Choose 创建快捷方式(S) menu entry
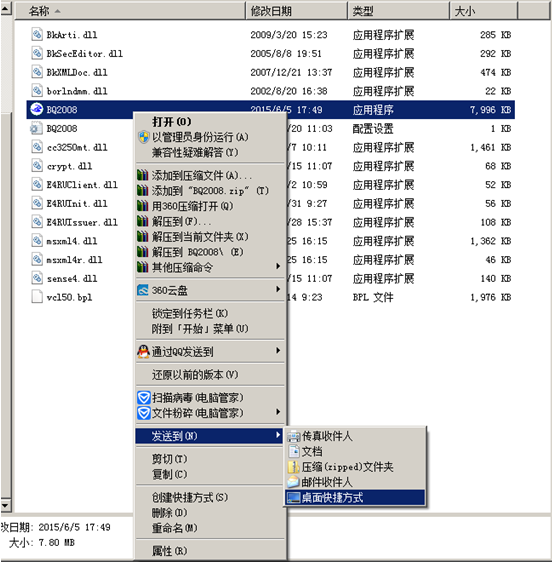552x563 pixels. click(x=210, y=497)
